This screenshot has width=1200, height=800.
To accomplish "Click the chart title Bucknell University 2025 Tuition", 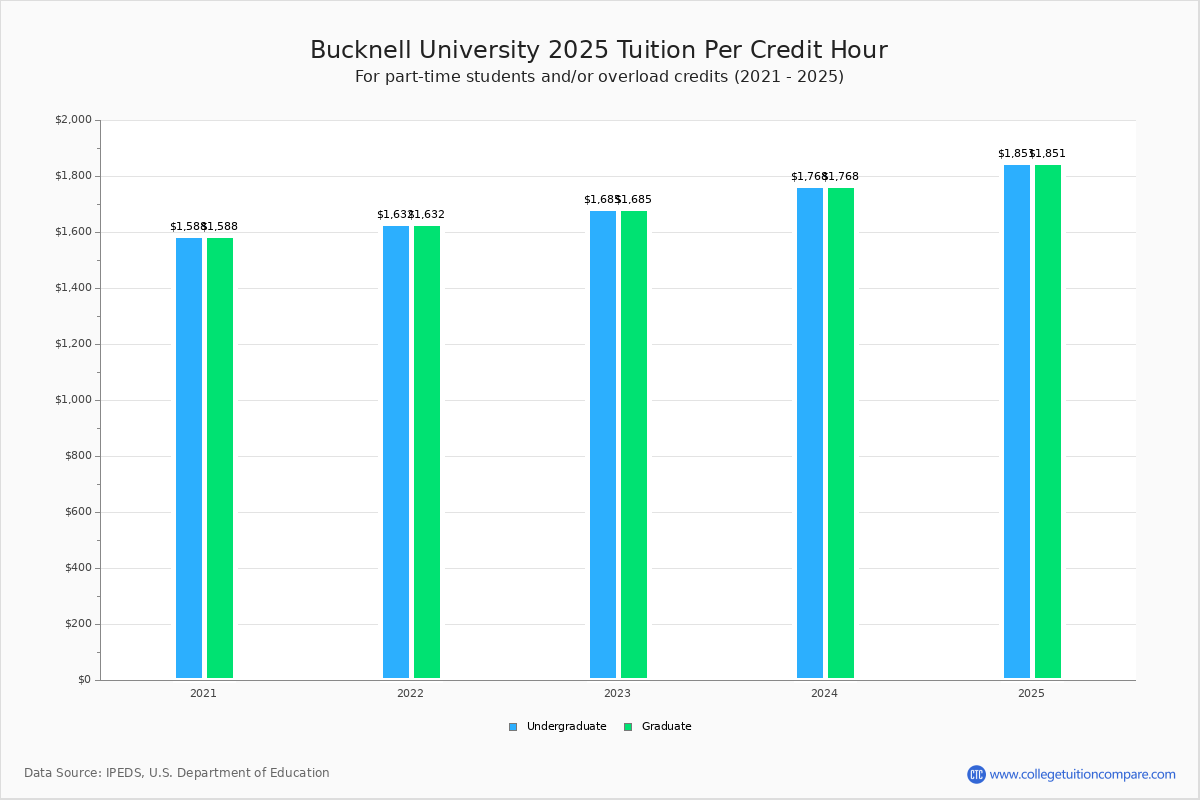I will click(x=598, y=50).
